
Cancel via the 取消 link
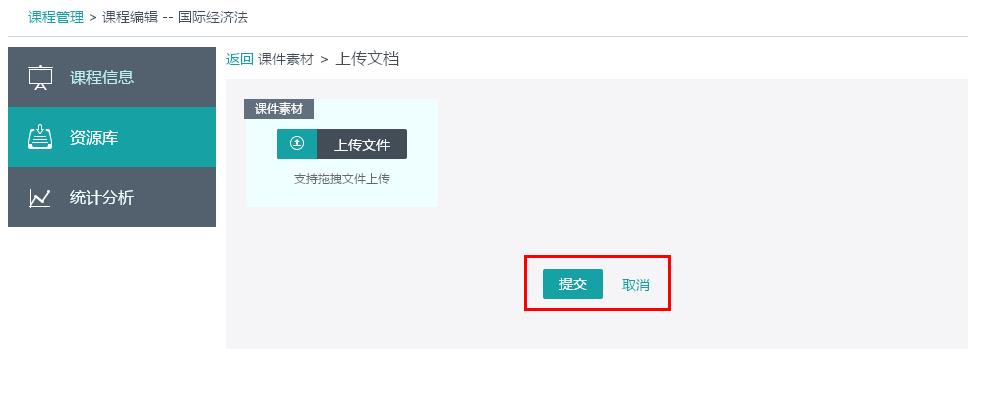tap(635, 285)
